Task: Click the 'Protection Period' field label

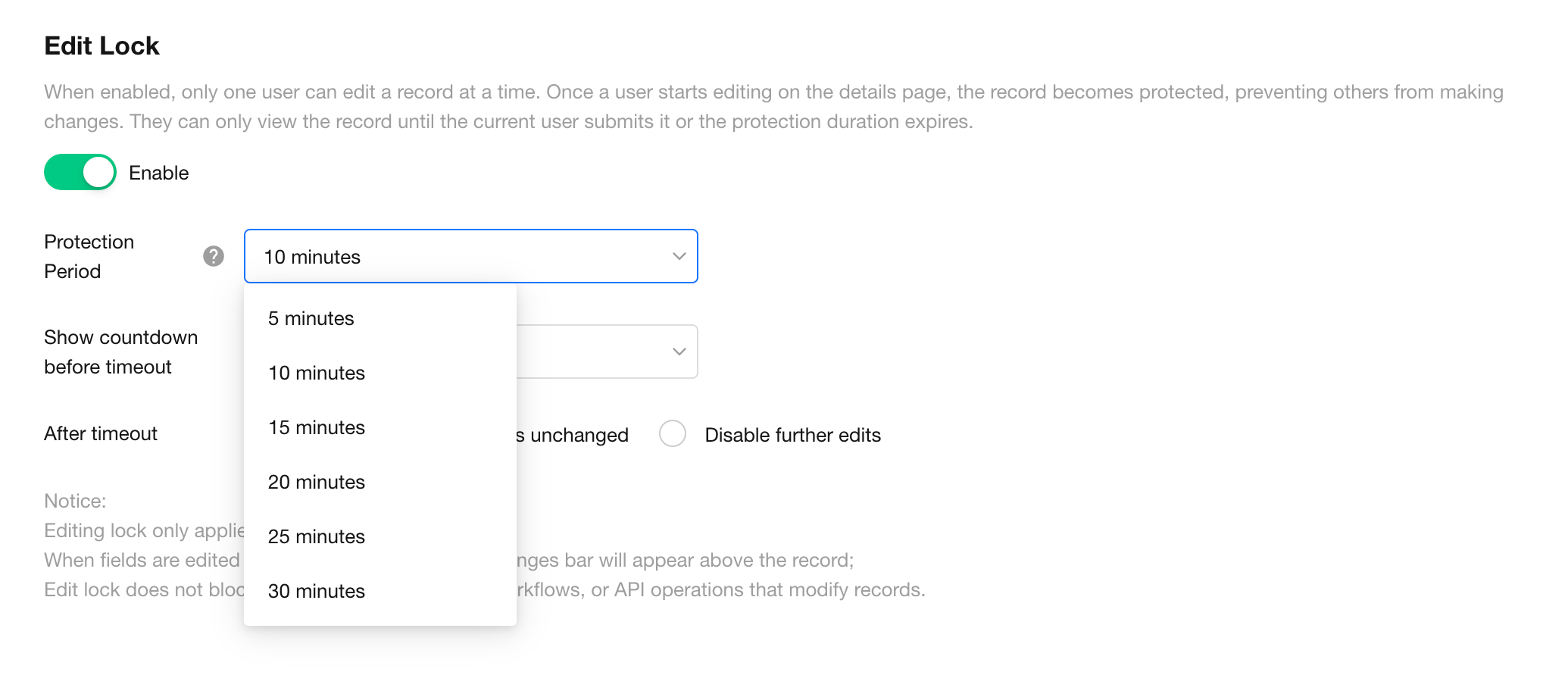Action: (x=89, y=256)
